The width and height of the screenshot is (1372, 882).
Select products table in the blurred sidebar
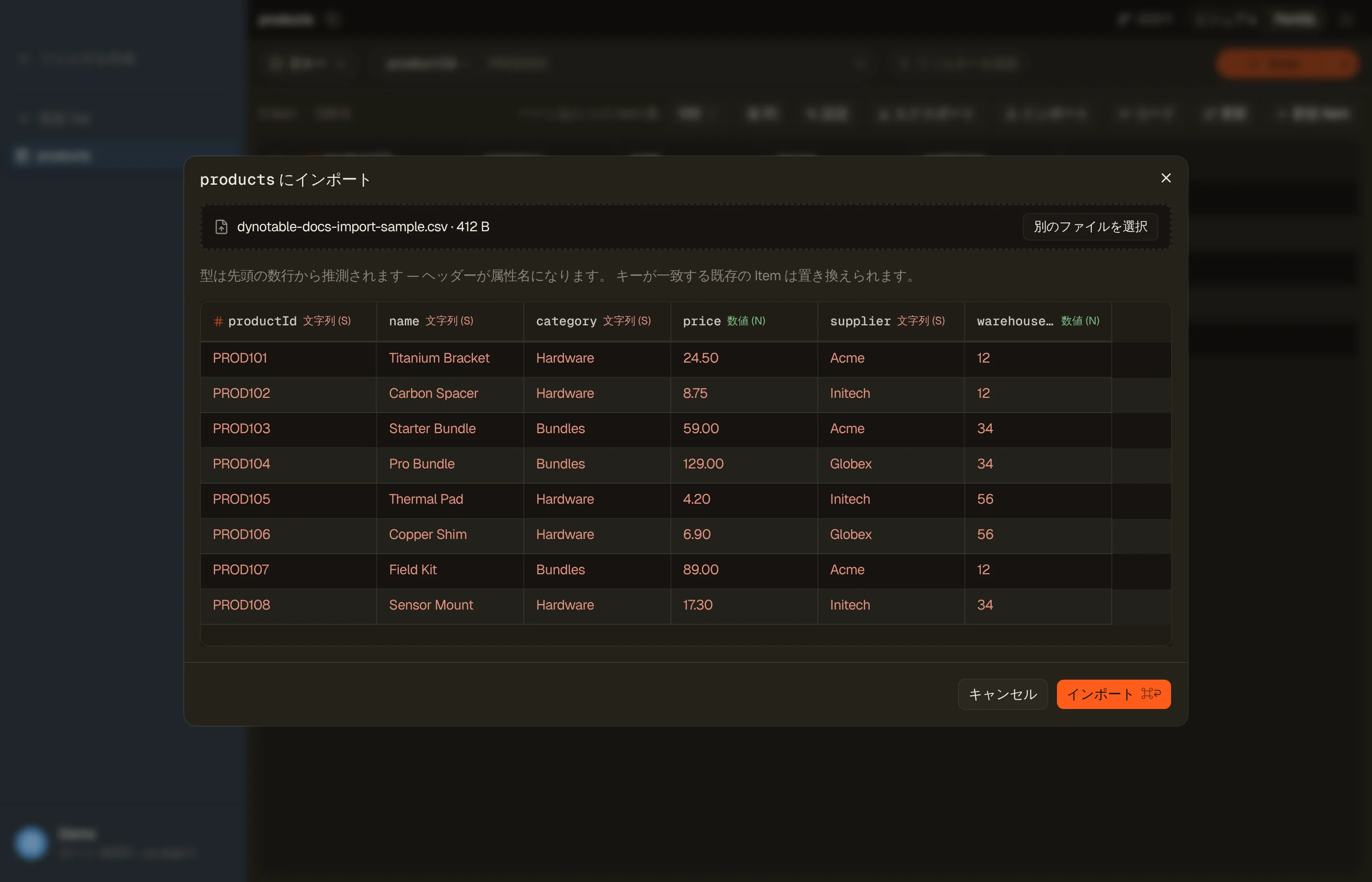(x=123, y=156)
